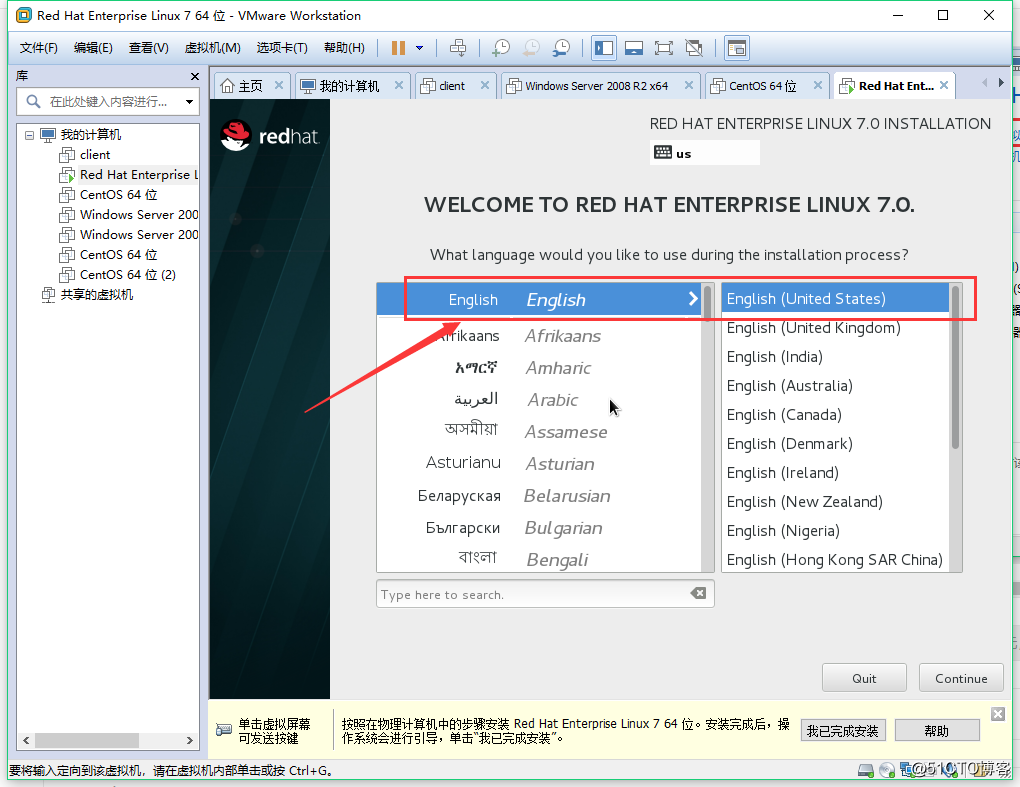Open the 文件(F) menu
This screenshot has width=1020, height=787.
38,47
